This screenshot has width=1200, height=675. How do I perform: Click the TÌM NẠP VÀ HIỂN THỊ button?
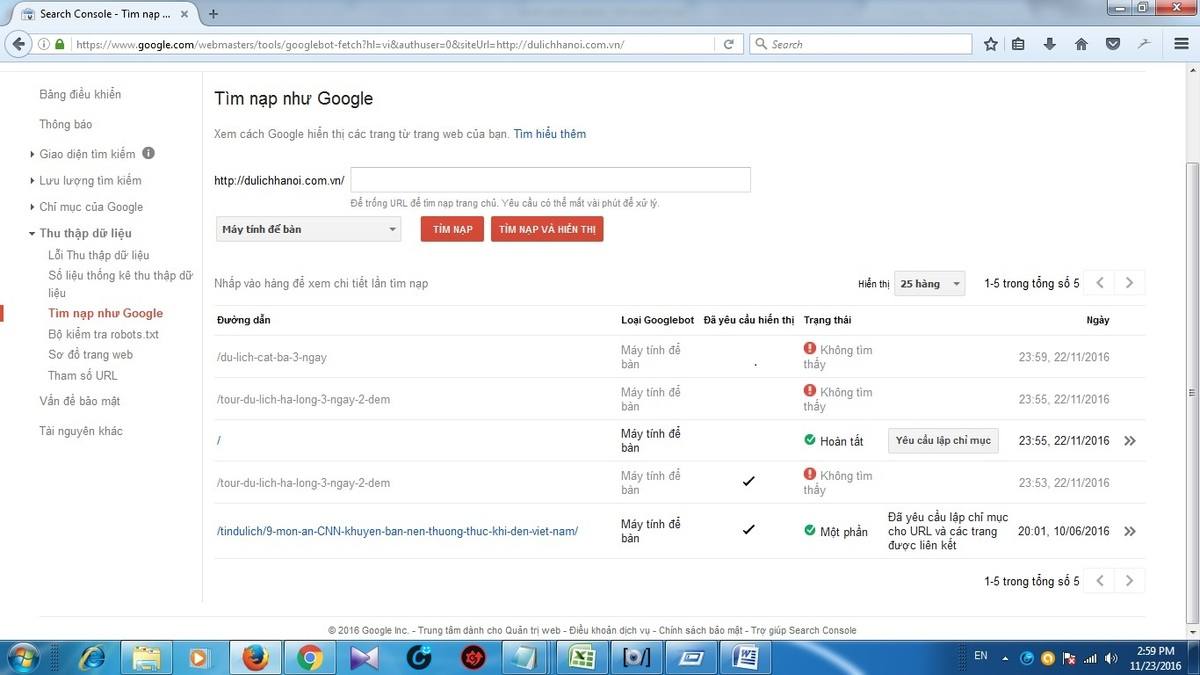(547, 229)
